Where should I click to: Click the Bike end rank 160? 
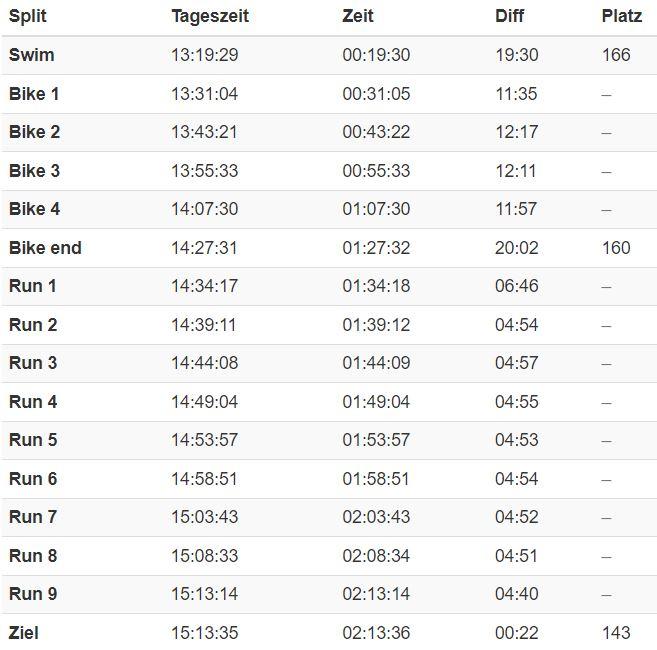pos(616,248)
